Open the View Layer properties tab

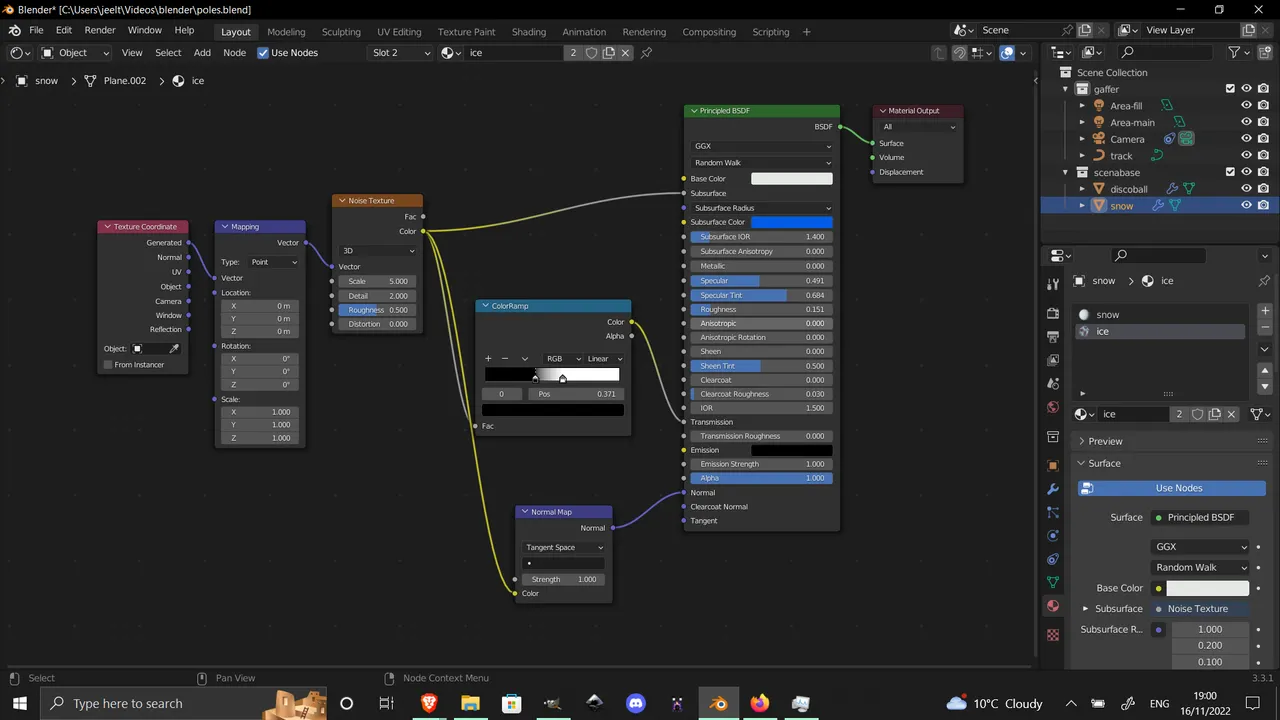[1053, 360]
